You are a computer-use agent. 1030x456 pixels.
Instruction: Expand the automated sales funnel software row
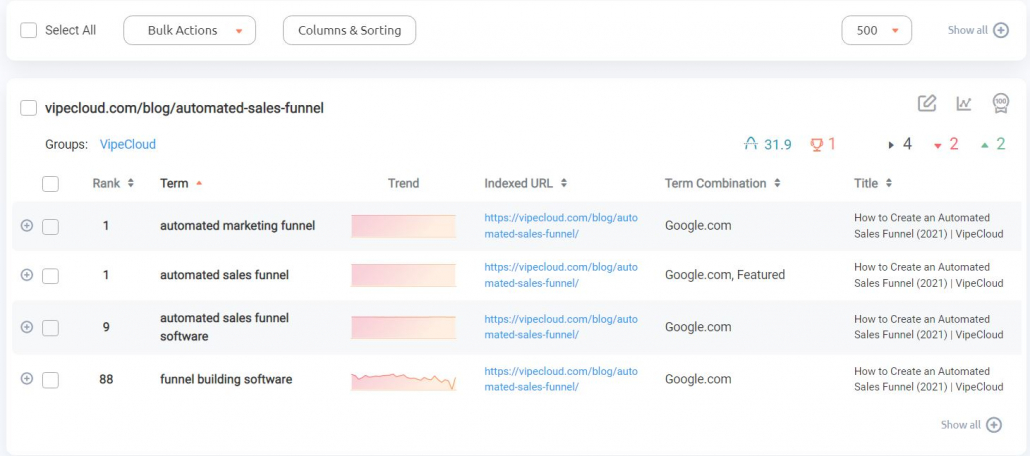(27, 327)
